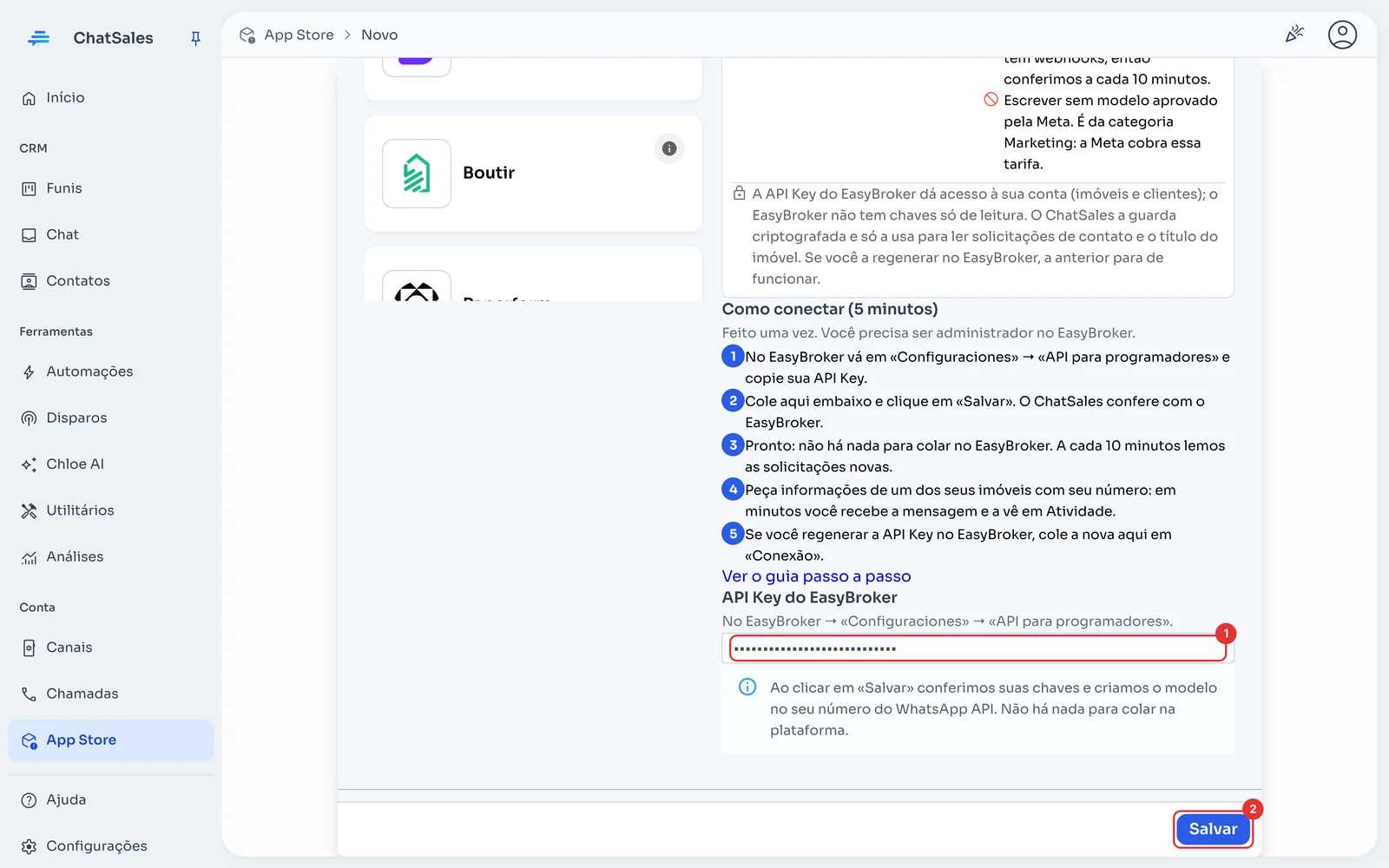Click the Chamadas handset icon
Image resolution: width=1389 pixels, height=868 pixels.
(29, 694)
